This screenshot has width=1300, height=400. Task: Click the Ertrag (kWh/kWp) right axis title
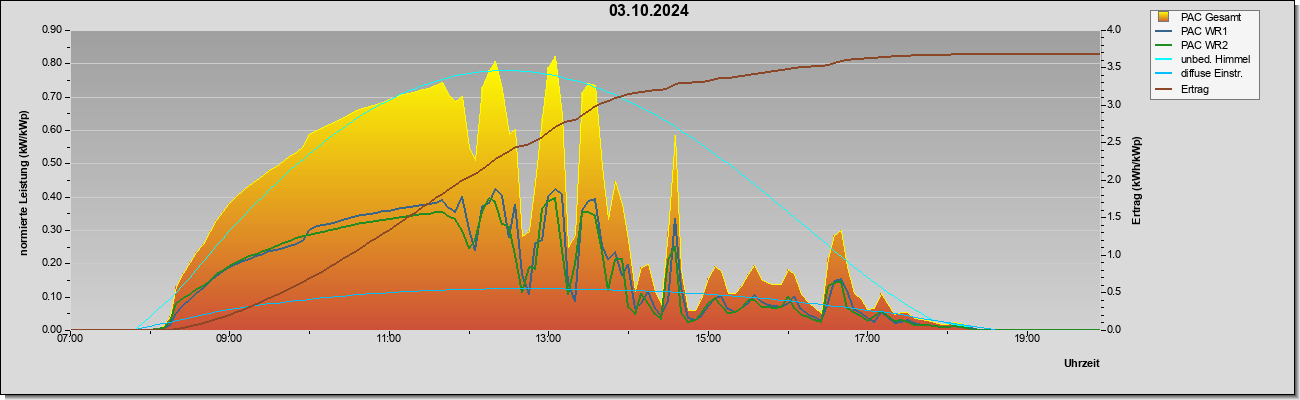[1136, 180]
